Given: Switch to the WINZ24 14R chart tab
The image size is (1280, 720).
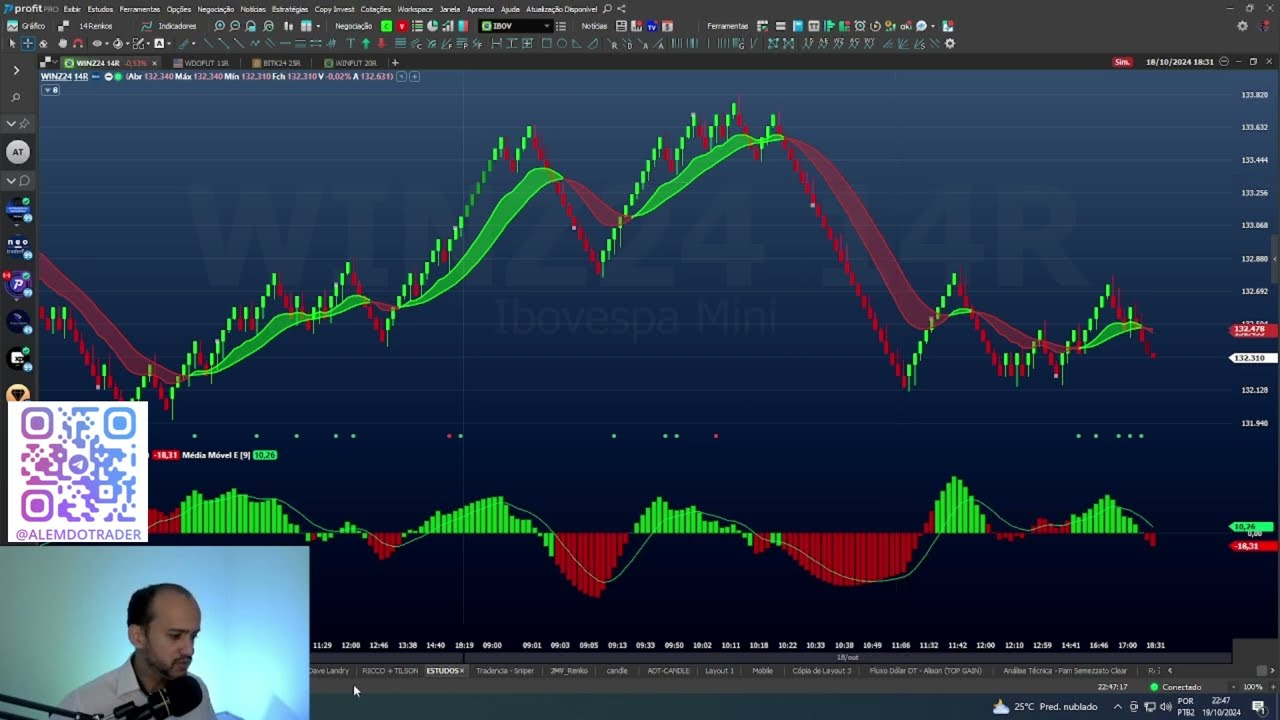Looking at the screenshot, I should [98, 62].
